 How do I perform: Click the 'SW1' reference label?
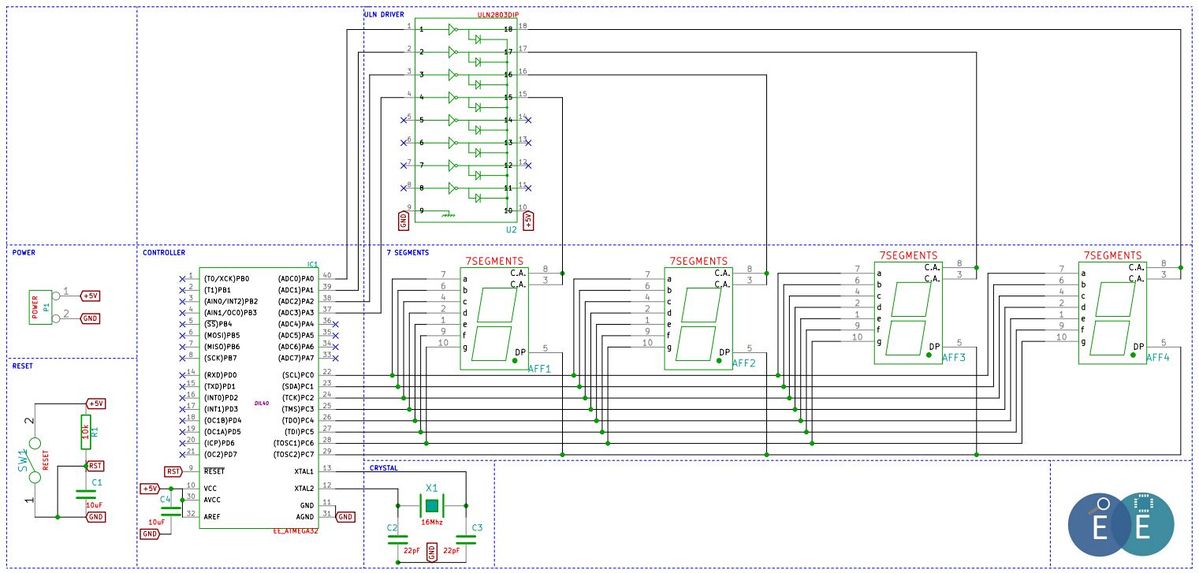click(x=23, y=461)
